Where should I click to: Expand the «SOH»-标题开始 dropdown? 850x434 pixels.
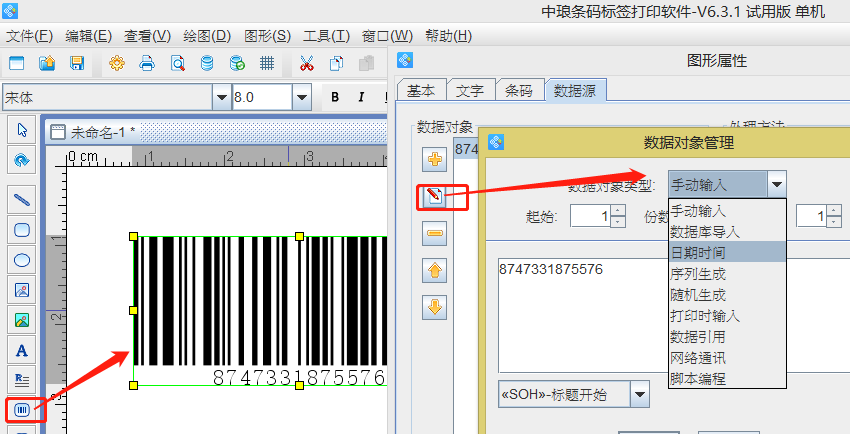(639, 394)
